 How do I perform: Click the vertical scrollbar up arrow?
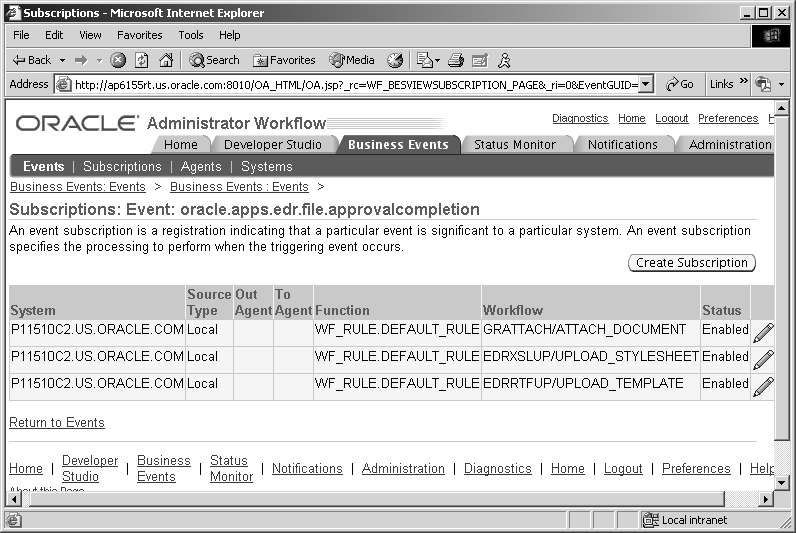[x=782, y=108]
